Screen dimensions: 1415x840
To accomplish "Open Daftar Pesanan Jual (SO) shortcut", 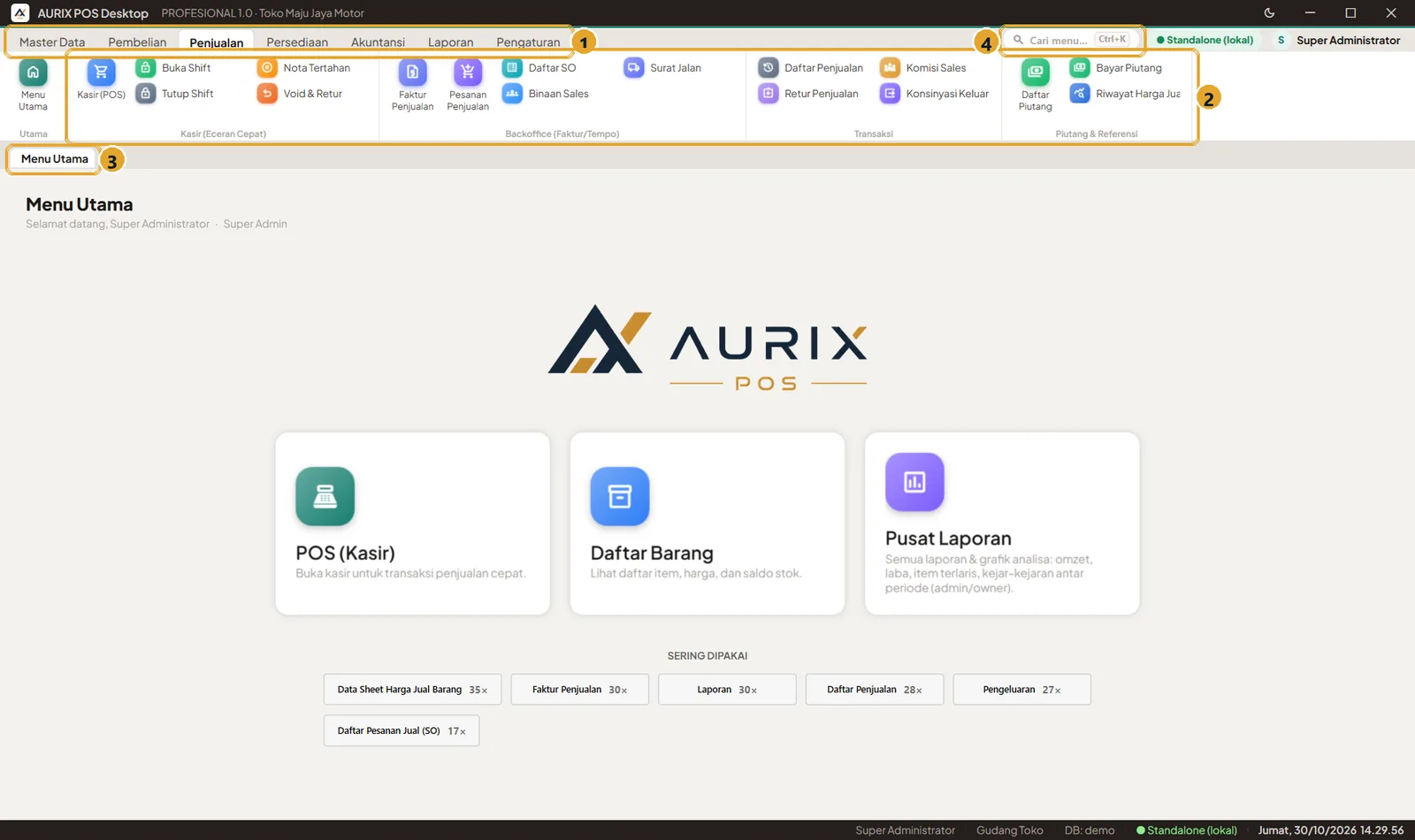I will pos(402,731).
